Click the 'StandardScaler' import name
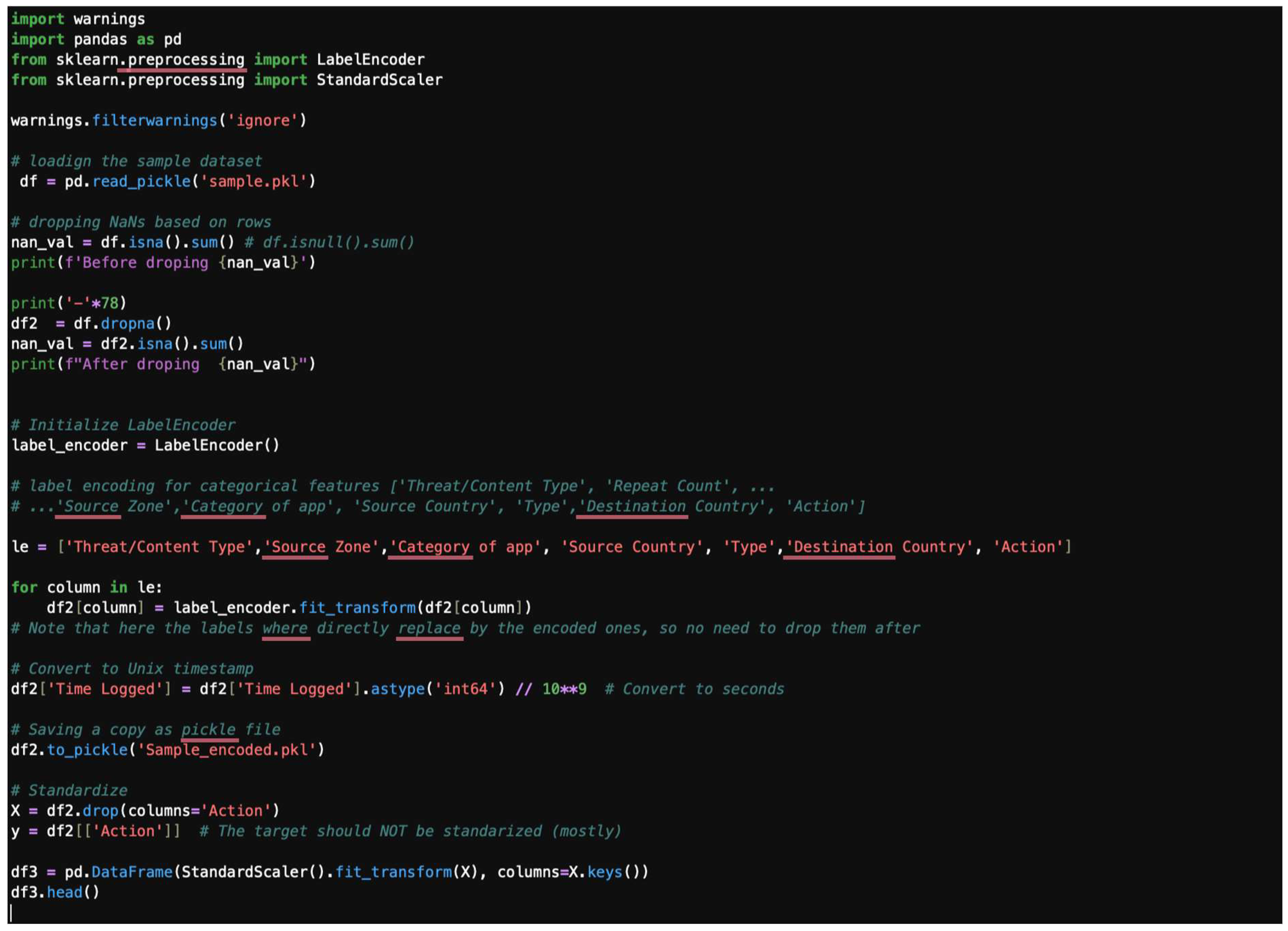 (x=379, y=80)
